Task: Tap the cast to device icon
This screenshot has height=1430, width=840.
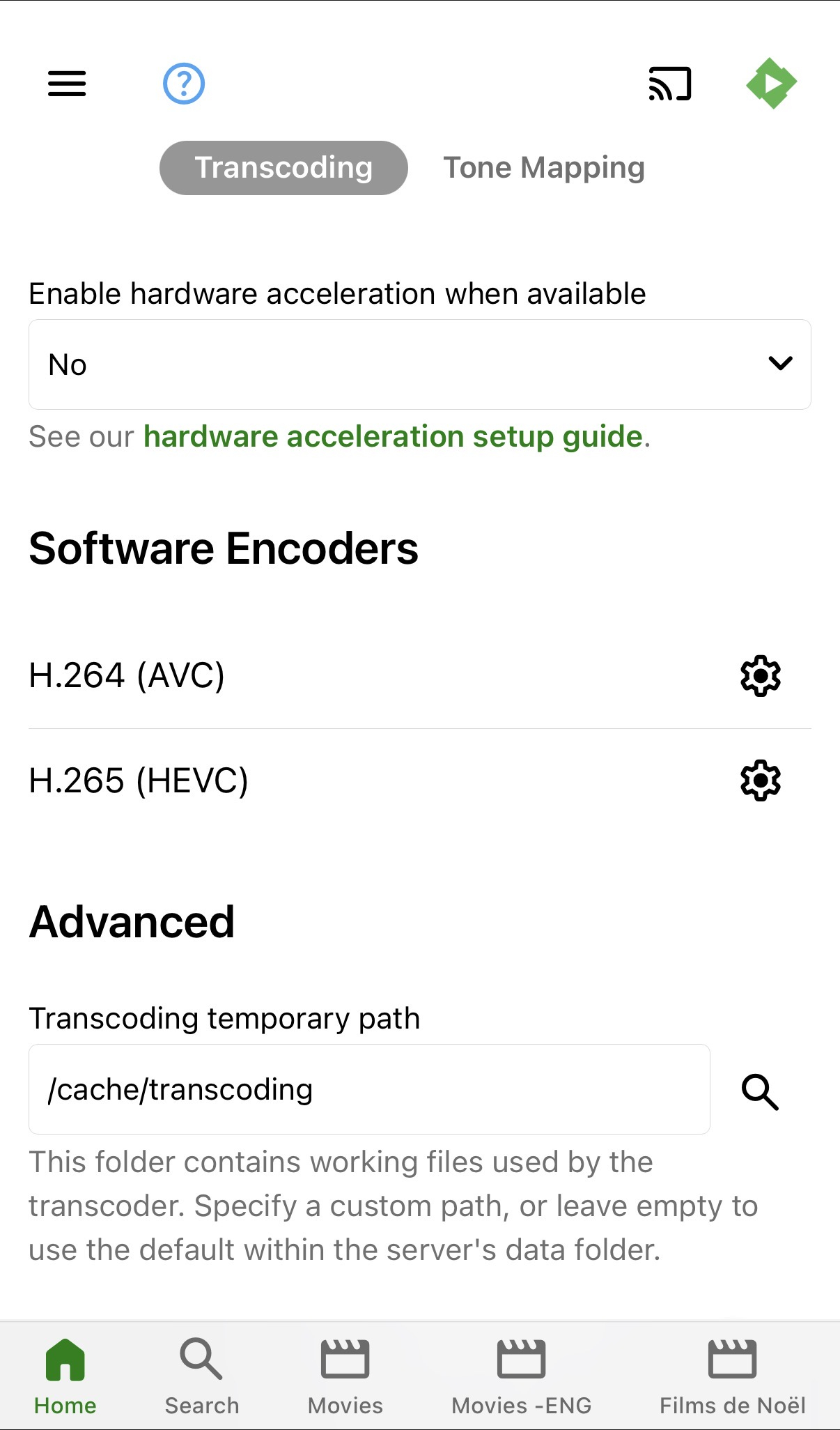Action: pyautogui.click(x=669, y=84)
